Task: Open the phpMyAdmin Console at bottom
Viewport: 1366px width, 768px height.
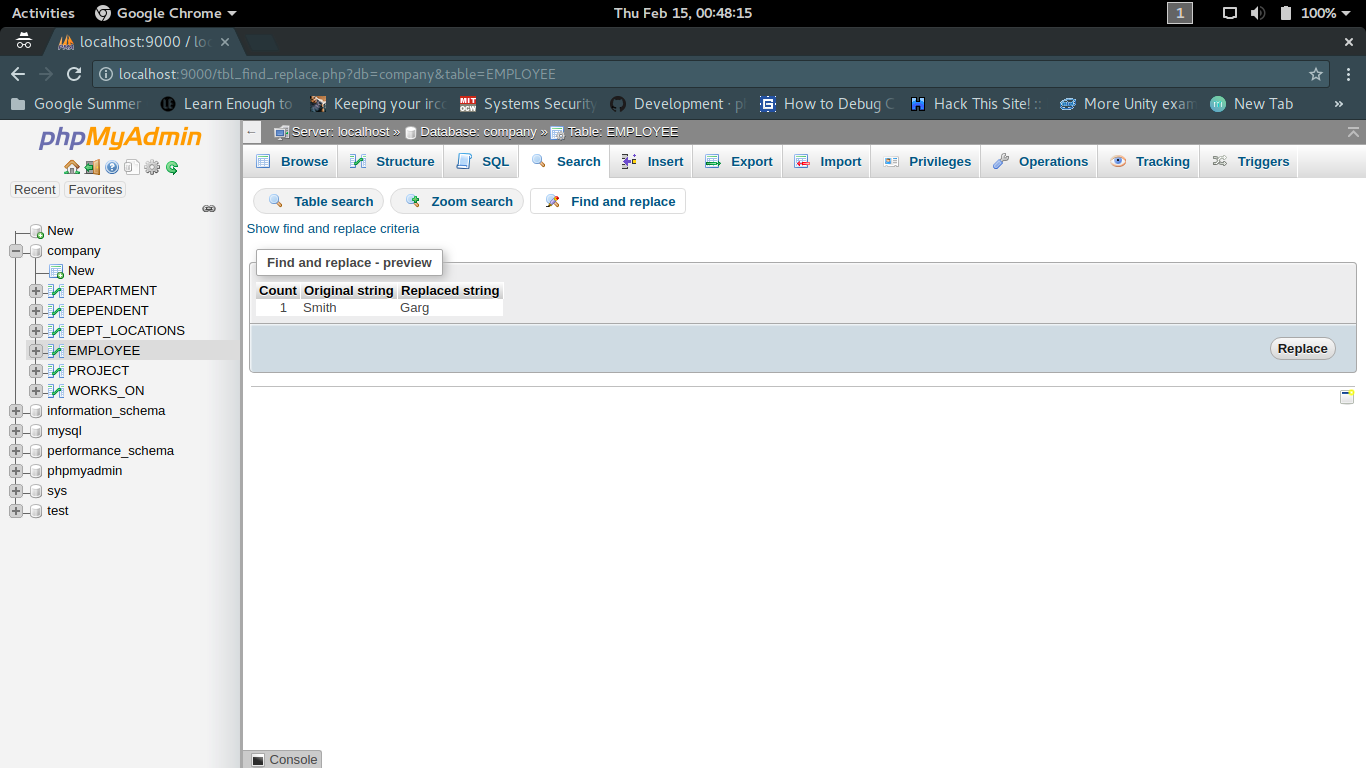Action: pyautogui.click(x=282, y=759)
